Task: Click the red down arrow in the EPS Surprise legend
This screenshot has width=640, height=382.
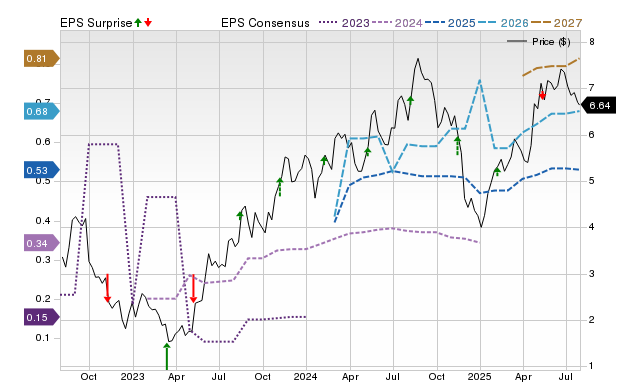Action: click(148, 22)
